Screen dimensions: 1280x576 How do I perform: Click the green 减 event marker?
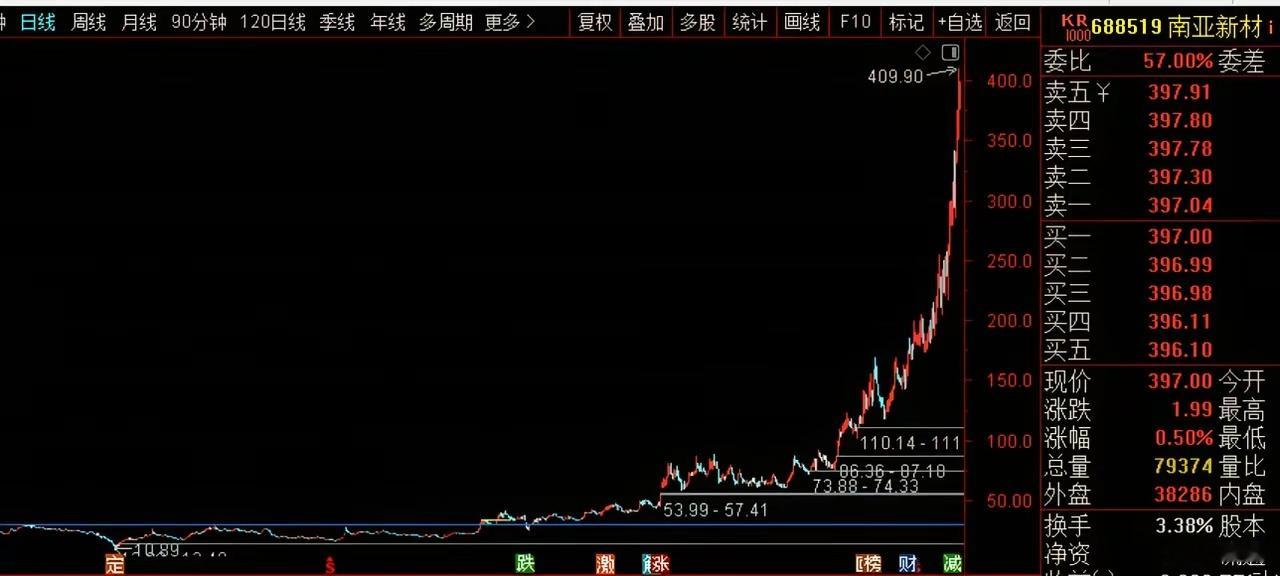coord(951,564)
